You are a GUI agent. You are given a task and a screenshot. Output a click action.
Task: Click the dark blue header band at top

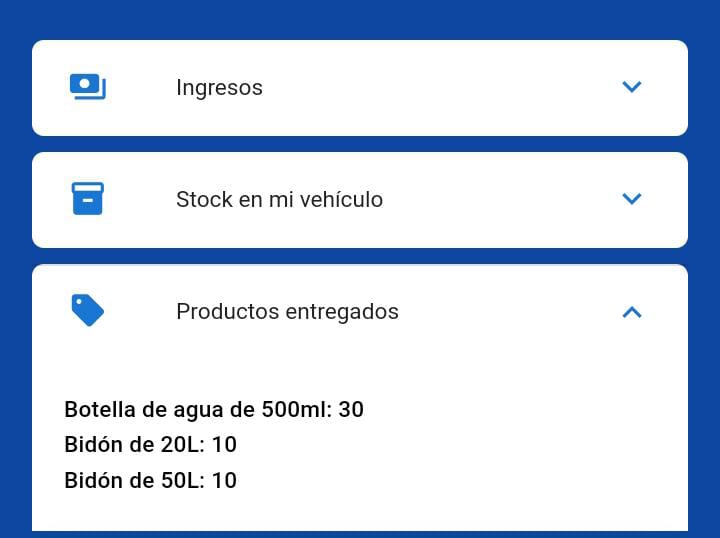[x=360, y=19]
